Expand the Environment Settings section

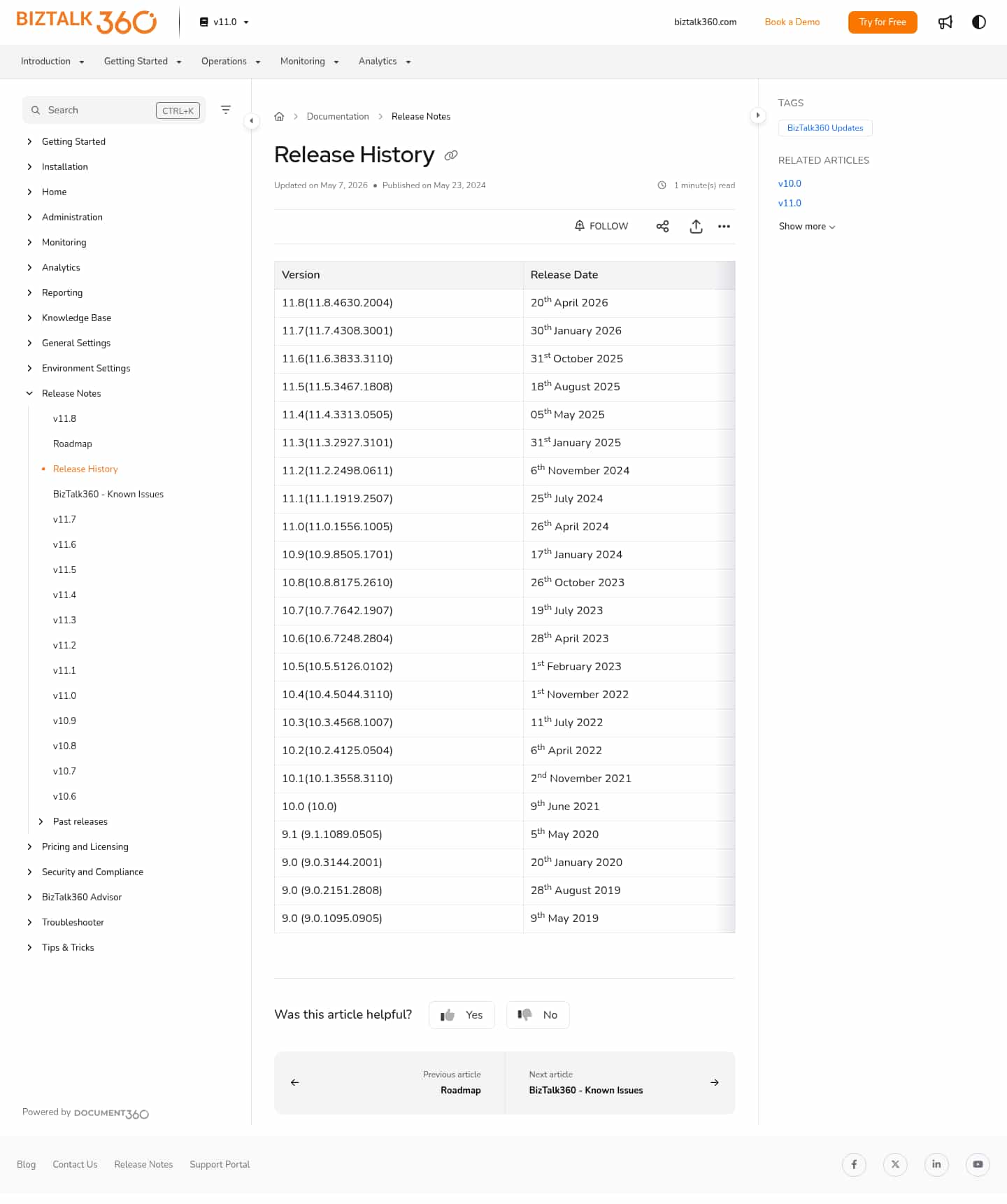pos(29,368)
